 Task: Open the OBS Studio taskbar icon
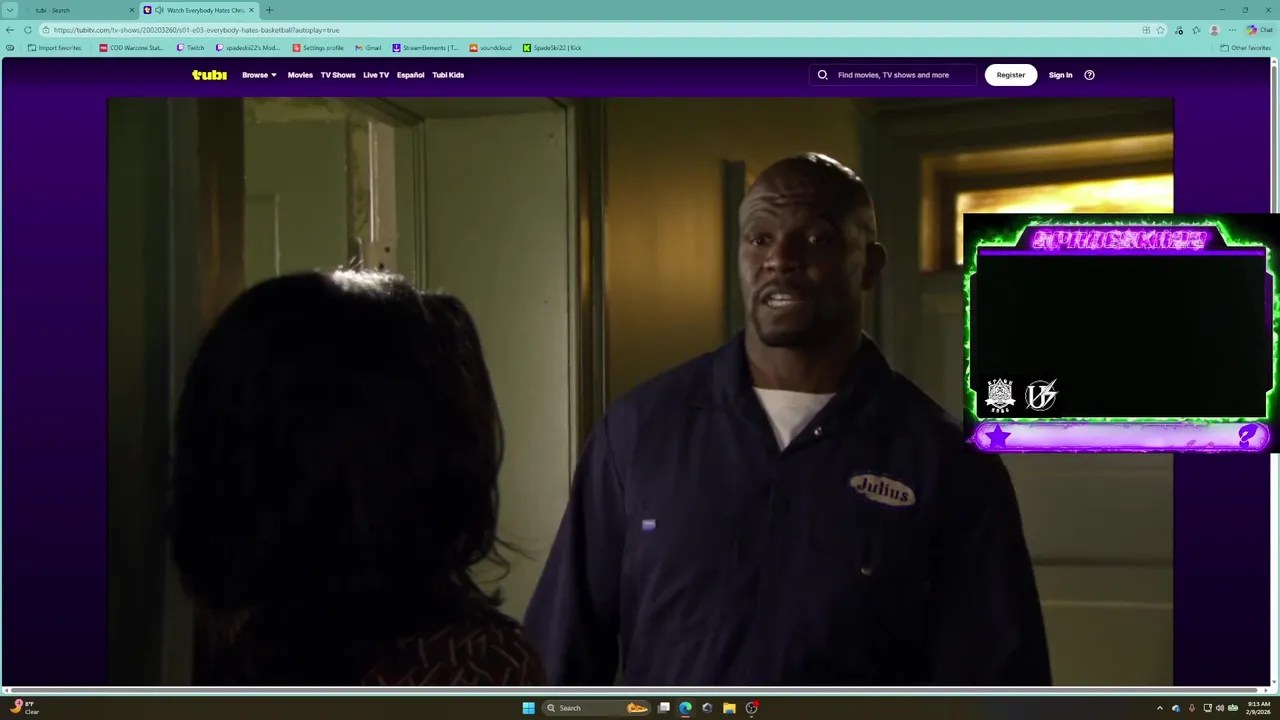point(751,708)
